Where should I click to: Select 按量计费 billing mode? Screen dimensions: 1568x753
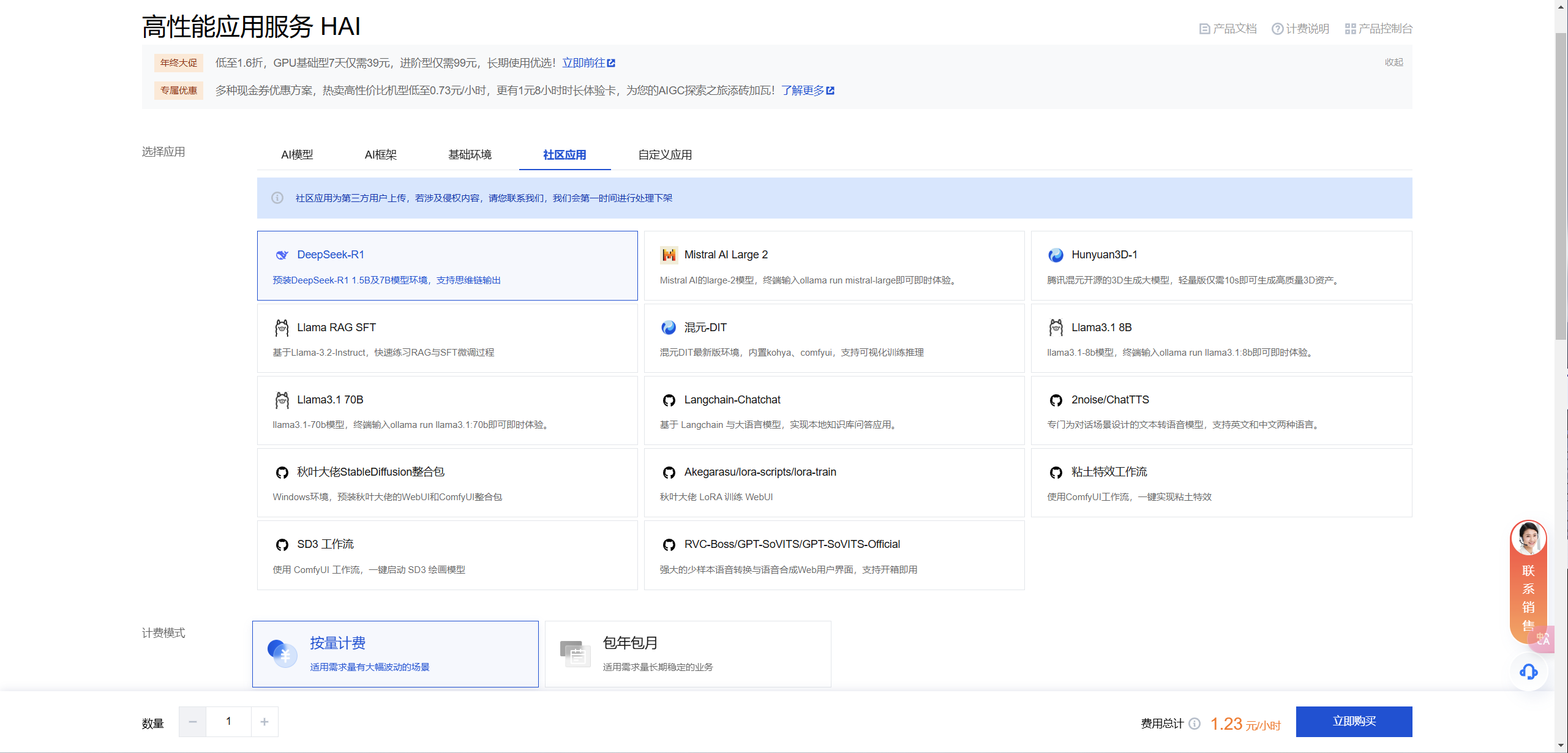click(x=395, y=654)
